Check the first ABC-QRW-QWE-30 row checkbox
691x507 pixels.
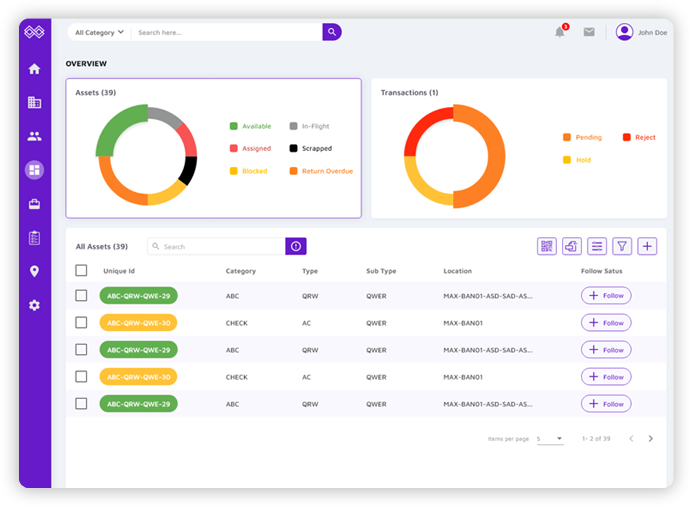(81, 322)
